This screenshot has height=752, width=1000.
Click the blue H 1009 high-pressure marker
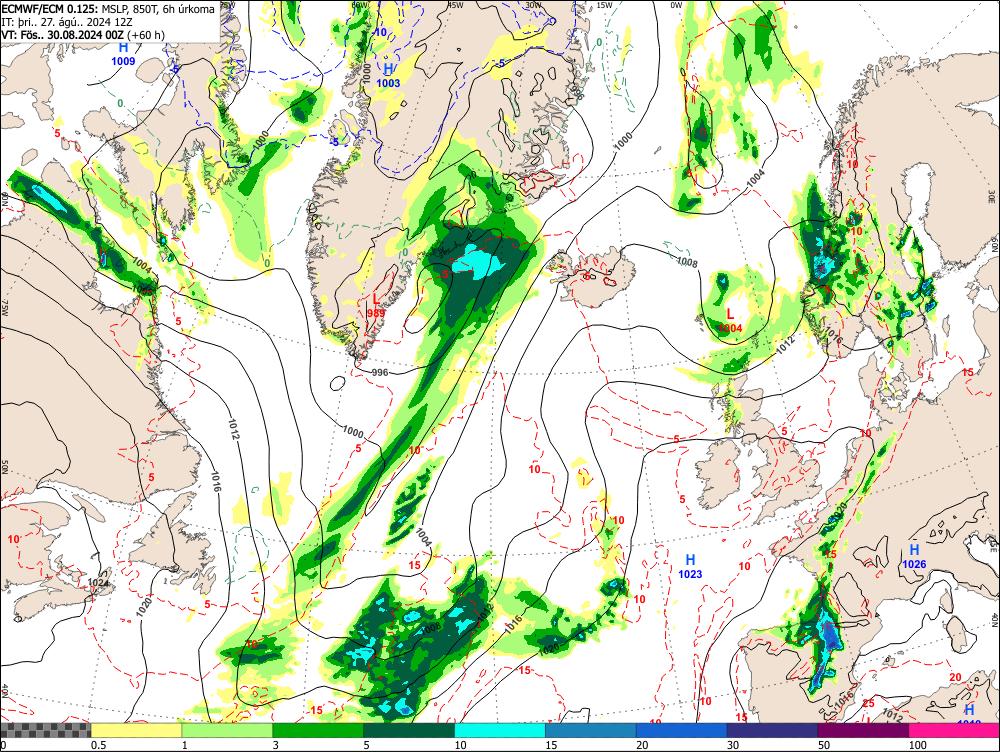123,54
